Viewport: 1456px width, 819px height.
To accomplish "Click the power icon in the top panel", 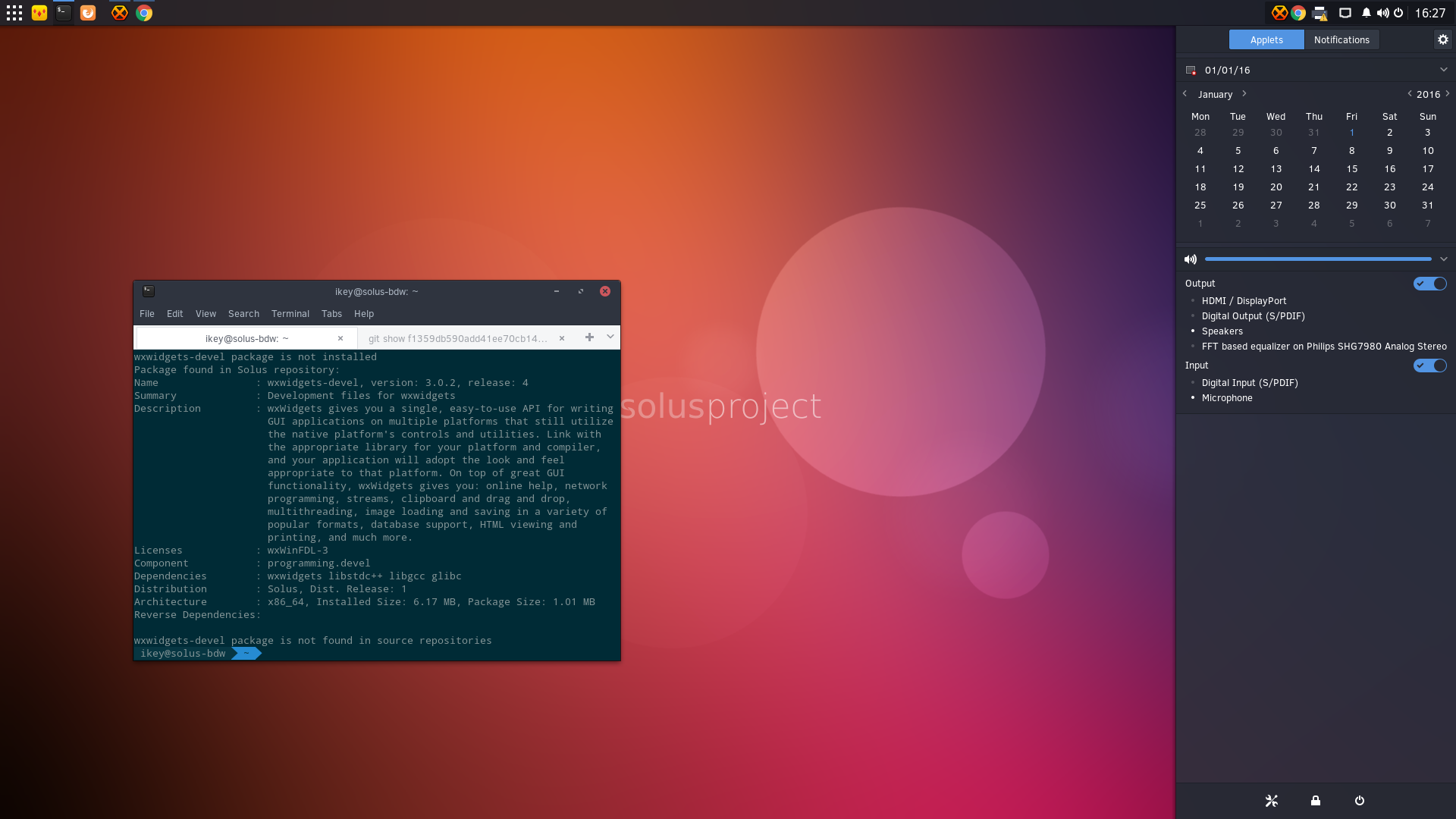I will (x=1398, y=13).
